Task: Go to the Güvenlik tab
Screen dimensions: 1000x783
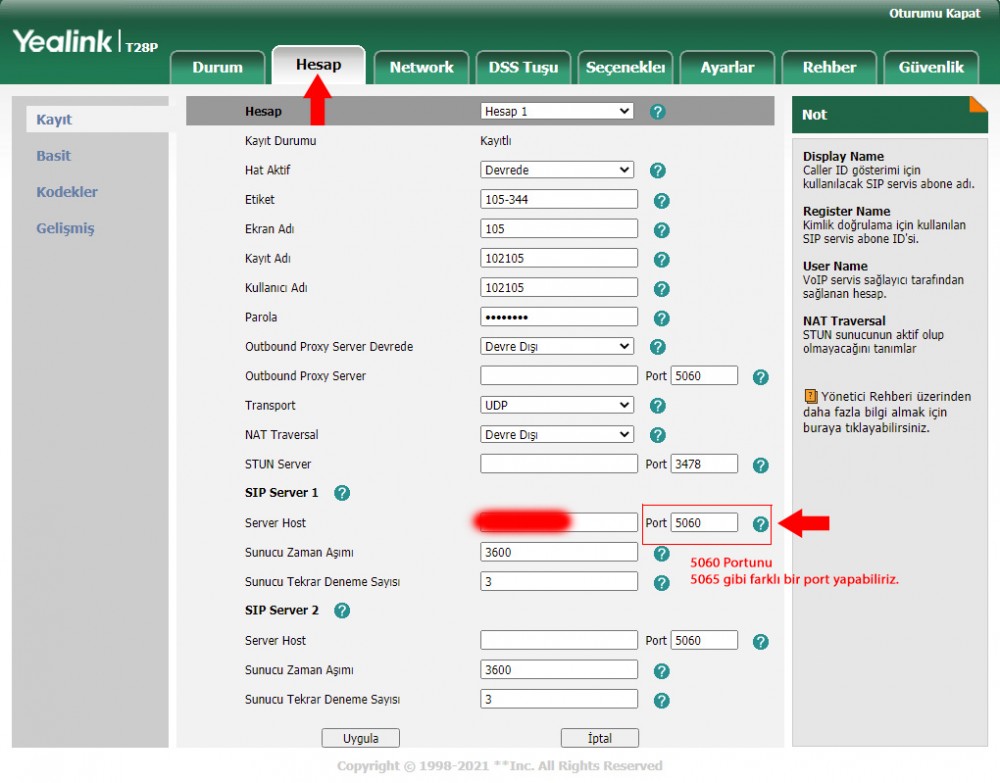Action: 931,68
